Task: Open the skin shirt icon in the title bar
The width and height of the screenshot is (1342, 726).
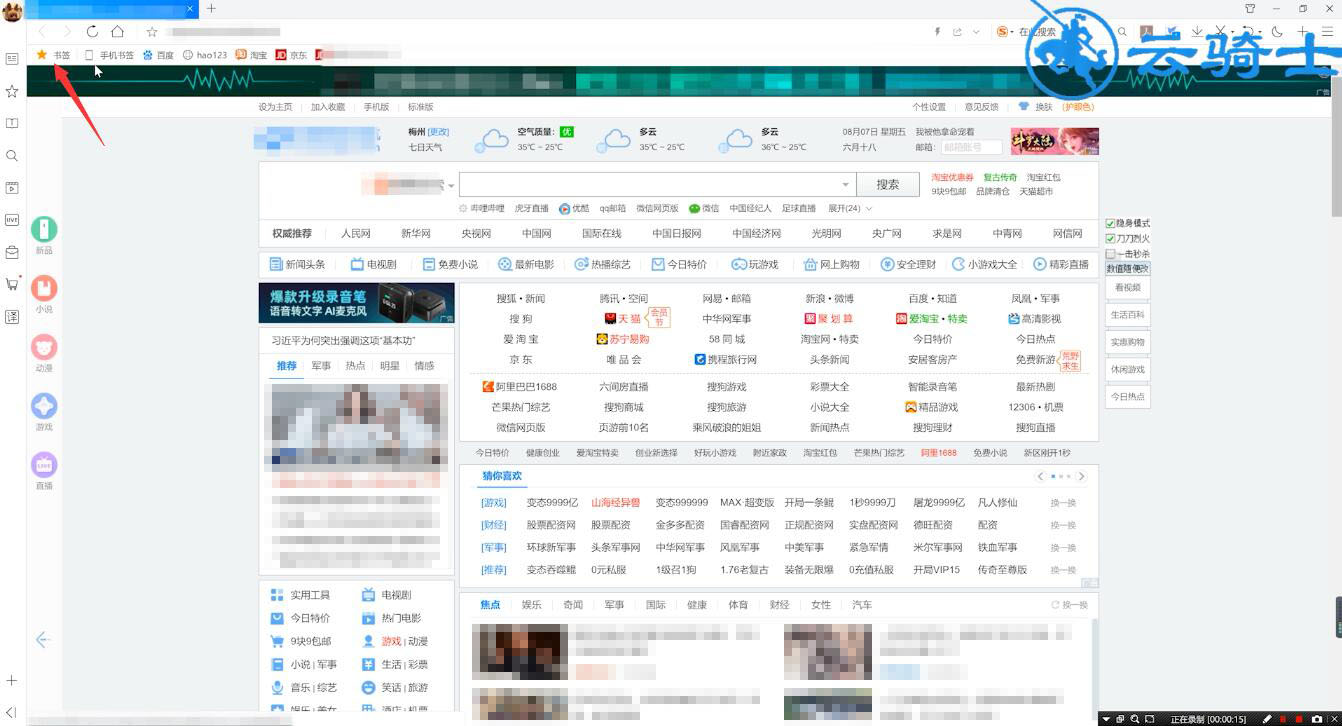Action: click(1251, 8)
